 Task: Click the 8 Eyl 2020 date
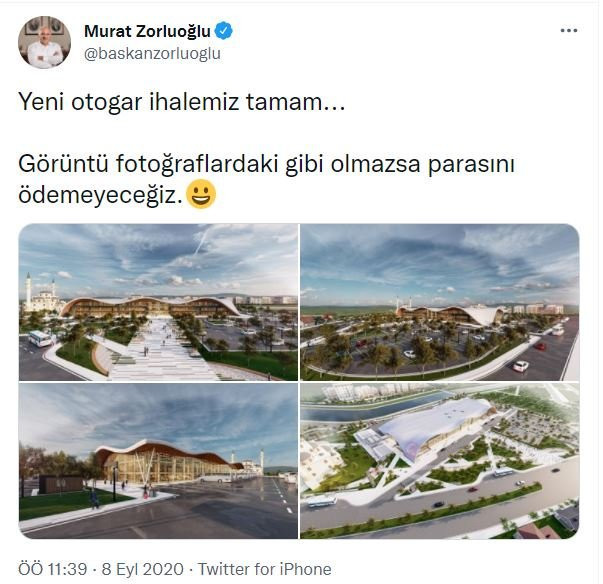point(142,569)
